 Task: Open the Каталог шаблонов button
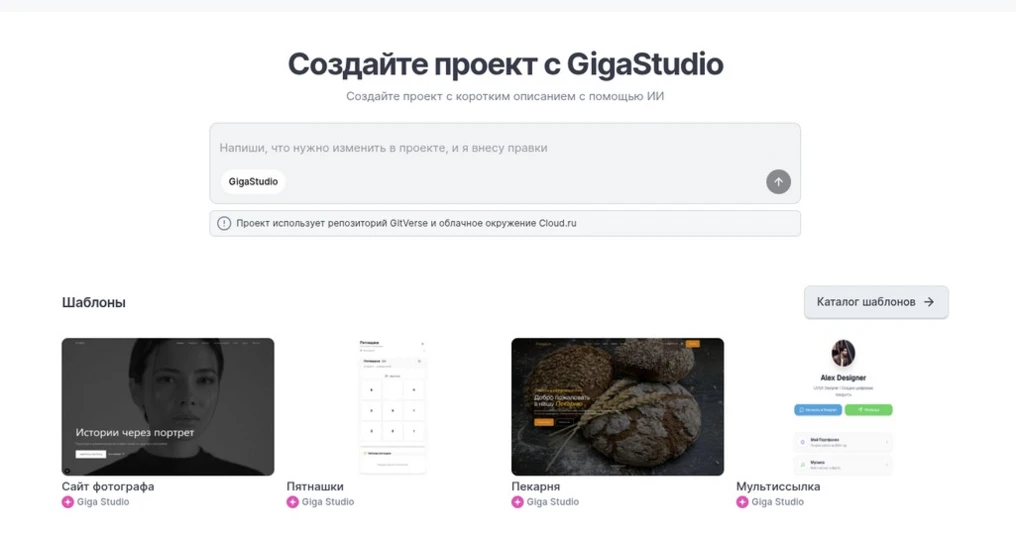[876, 302]
